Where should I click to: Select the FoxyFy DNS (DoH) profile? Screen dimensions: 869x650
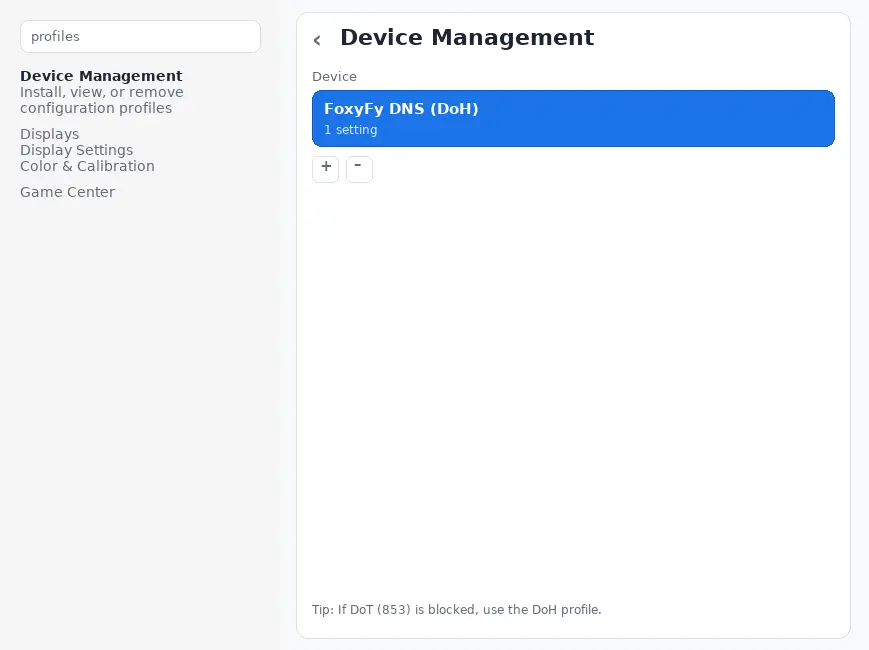click(x=573, y=118)
